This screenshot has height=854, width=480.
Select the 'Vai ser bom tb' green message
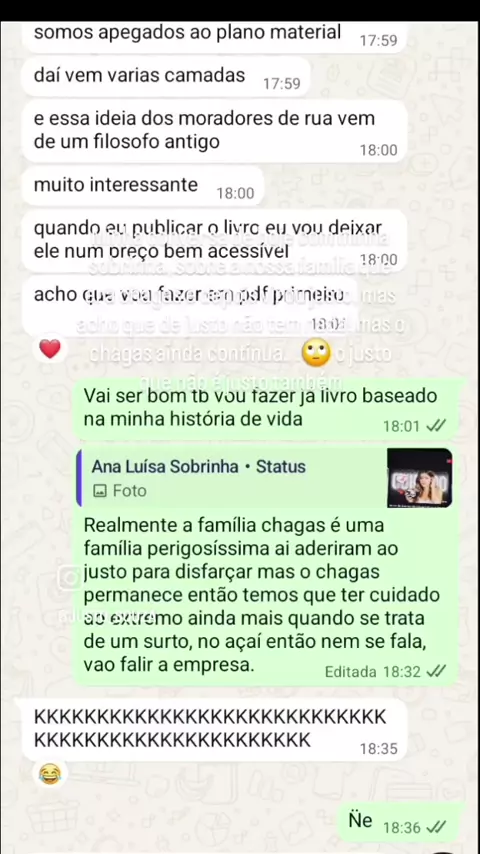pos(268,408)
